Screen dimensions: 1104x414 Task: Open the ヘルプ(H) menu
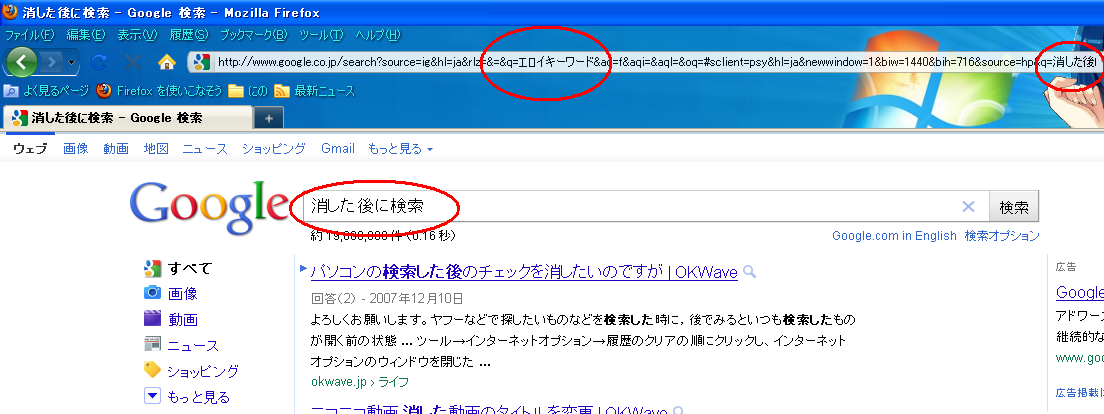click(x=378, y=35)
